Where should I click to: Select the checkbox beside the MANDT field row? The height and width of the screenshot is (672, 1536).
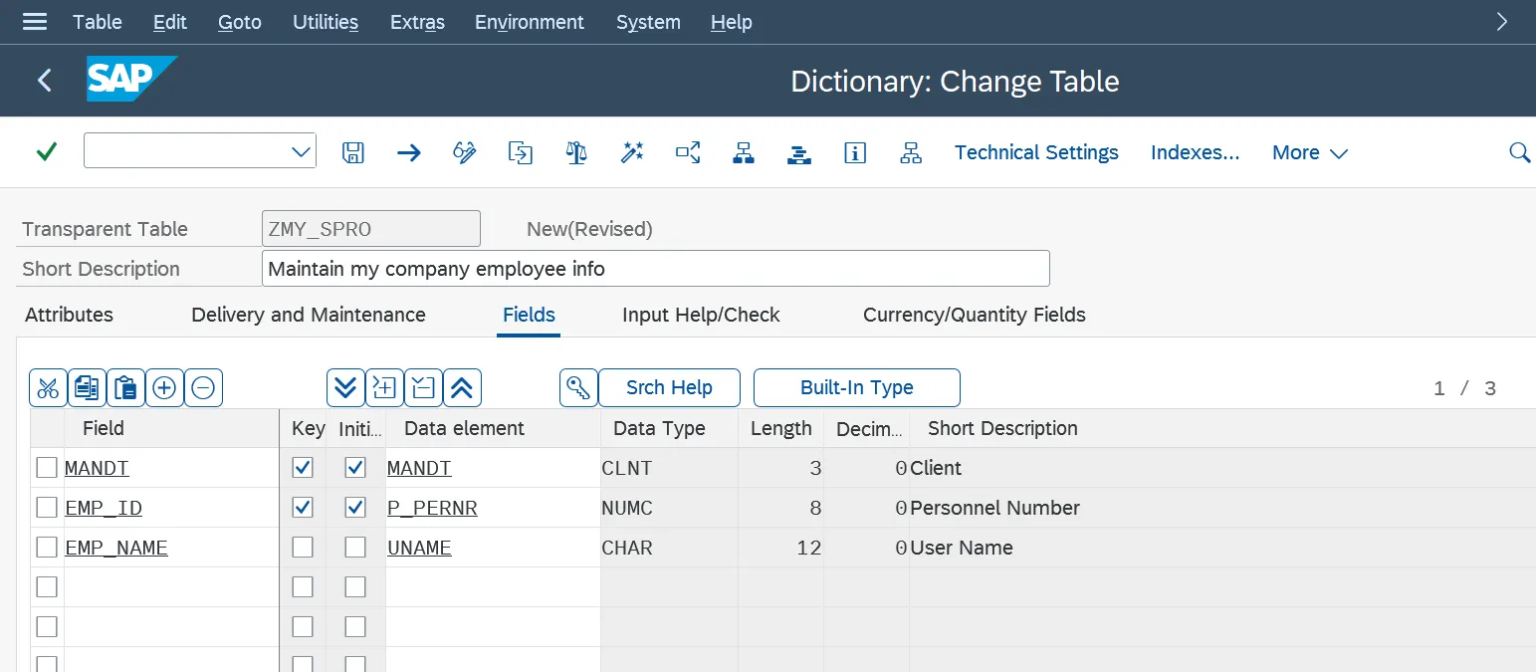tap(46, 467)
